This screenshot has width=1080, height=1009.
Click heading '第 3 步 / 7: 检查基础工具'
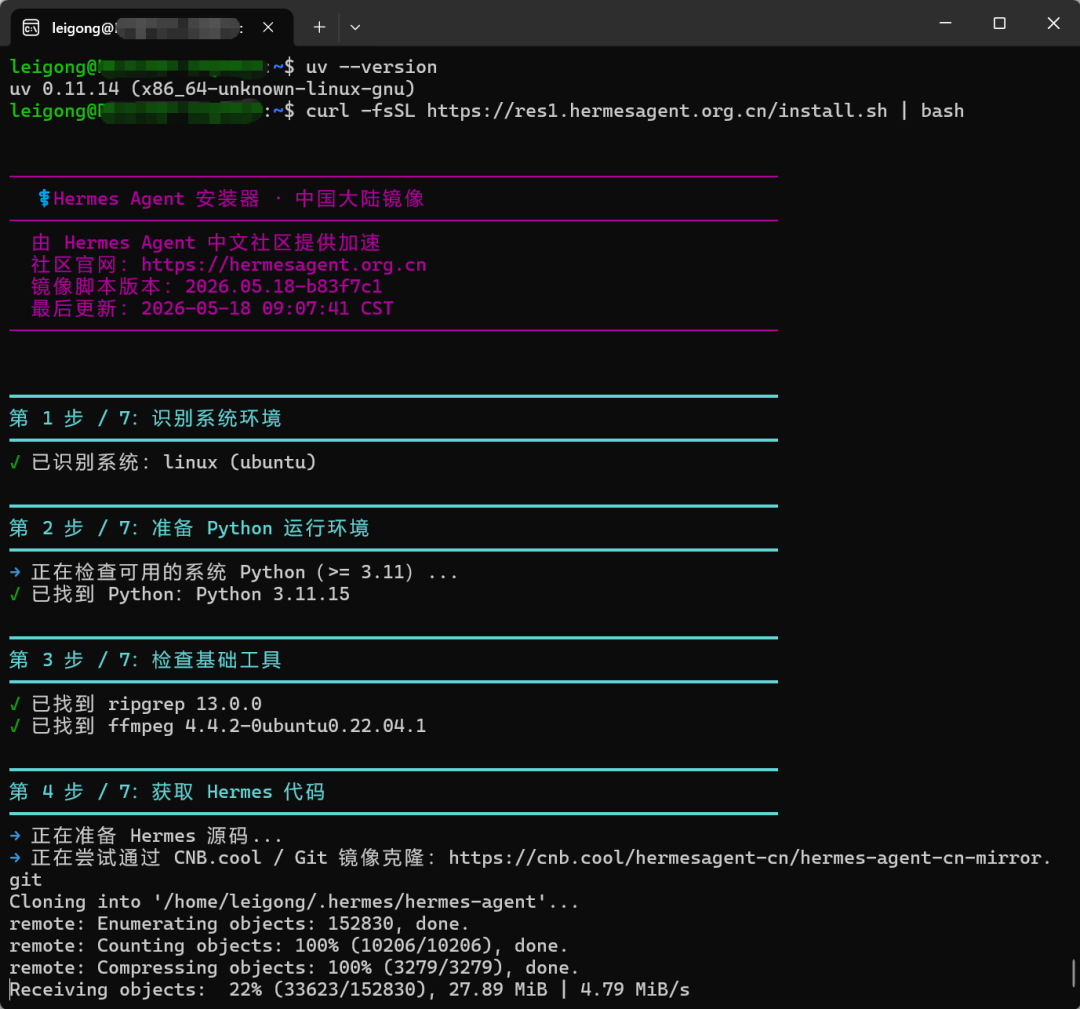point(145,660)
